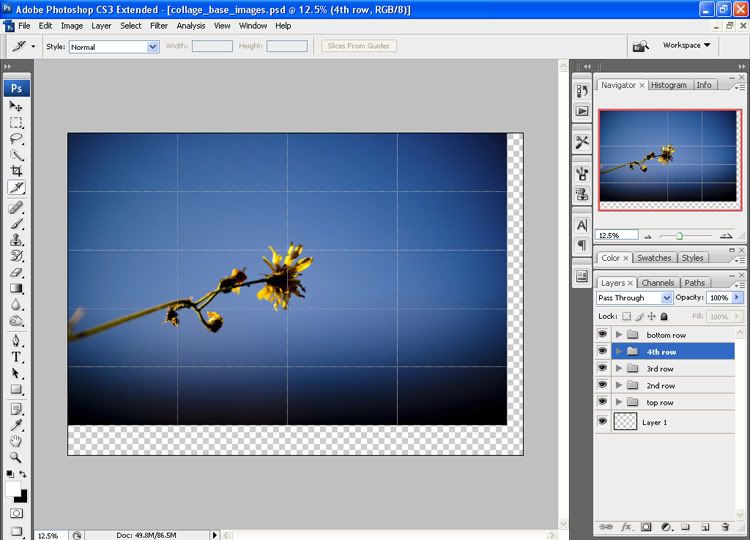The width and height of the screenshot is (750, 540).
Task: Select the History Brush tool
Action: (x=16, y=256)
